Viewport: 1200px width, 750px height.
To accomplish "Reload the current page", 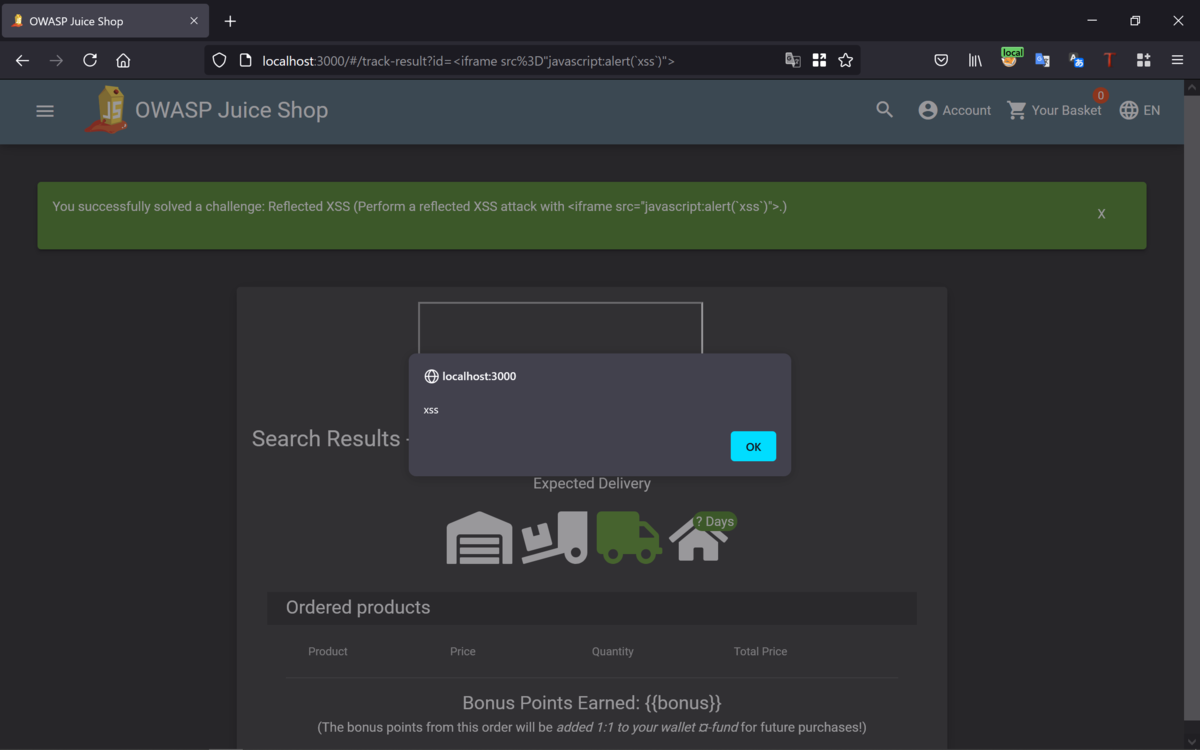I will (90, 60).
